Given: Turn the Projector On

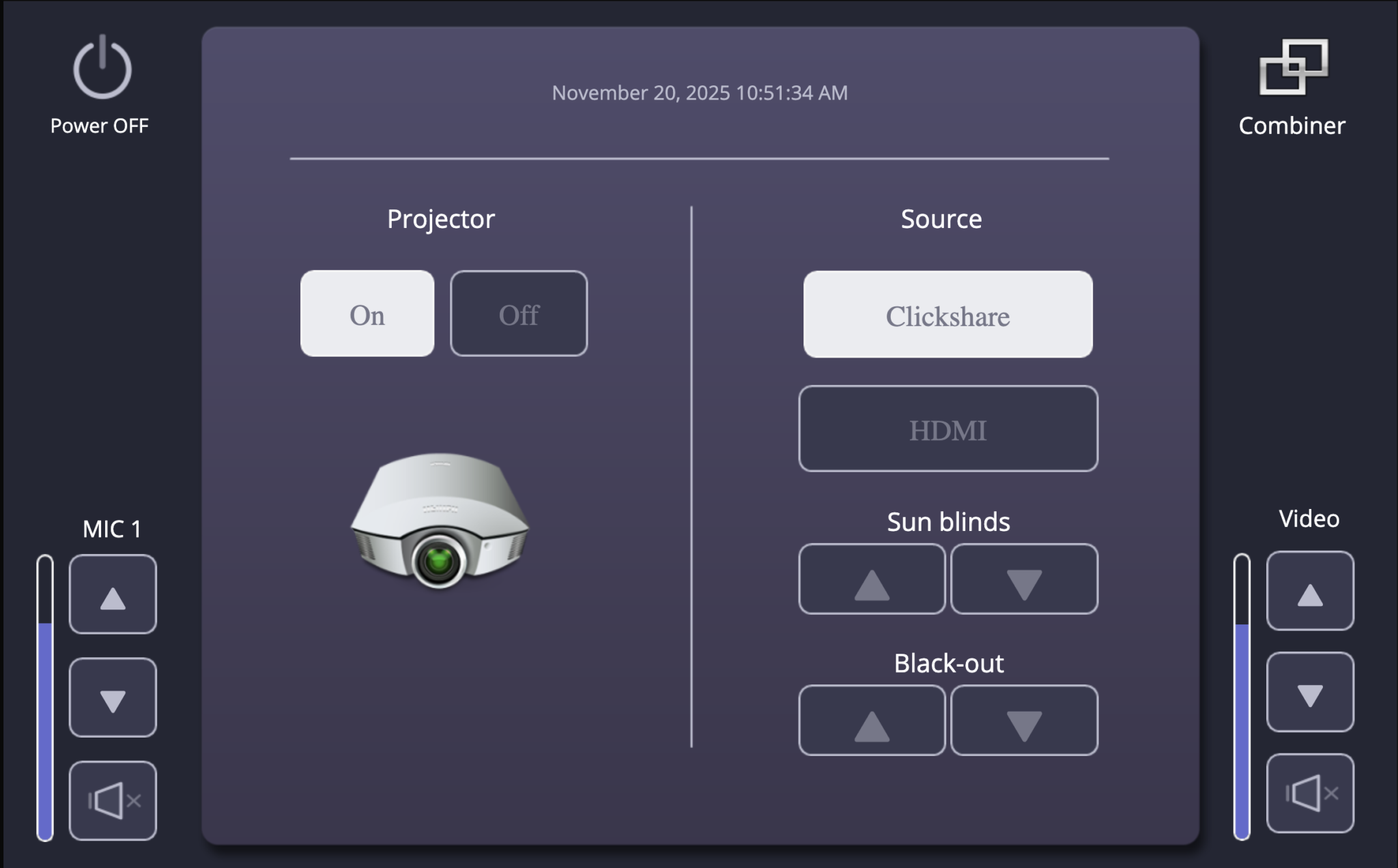Looking at the screenshot, I should click(x=367, y=314).
